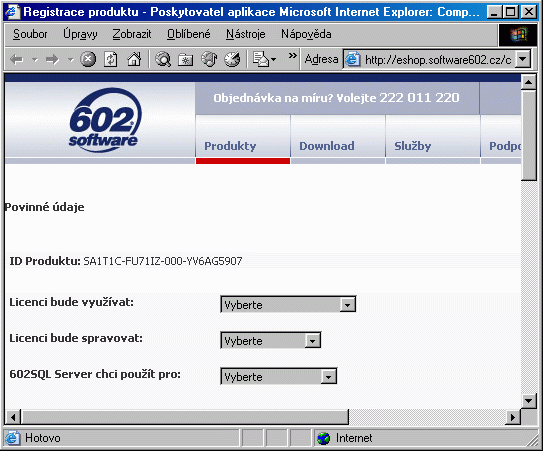Click the ID Produktu value text
The width and height of the screenshot is (543, 451).
(163, 261)
